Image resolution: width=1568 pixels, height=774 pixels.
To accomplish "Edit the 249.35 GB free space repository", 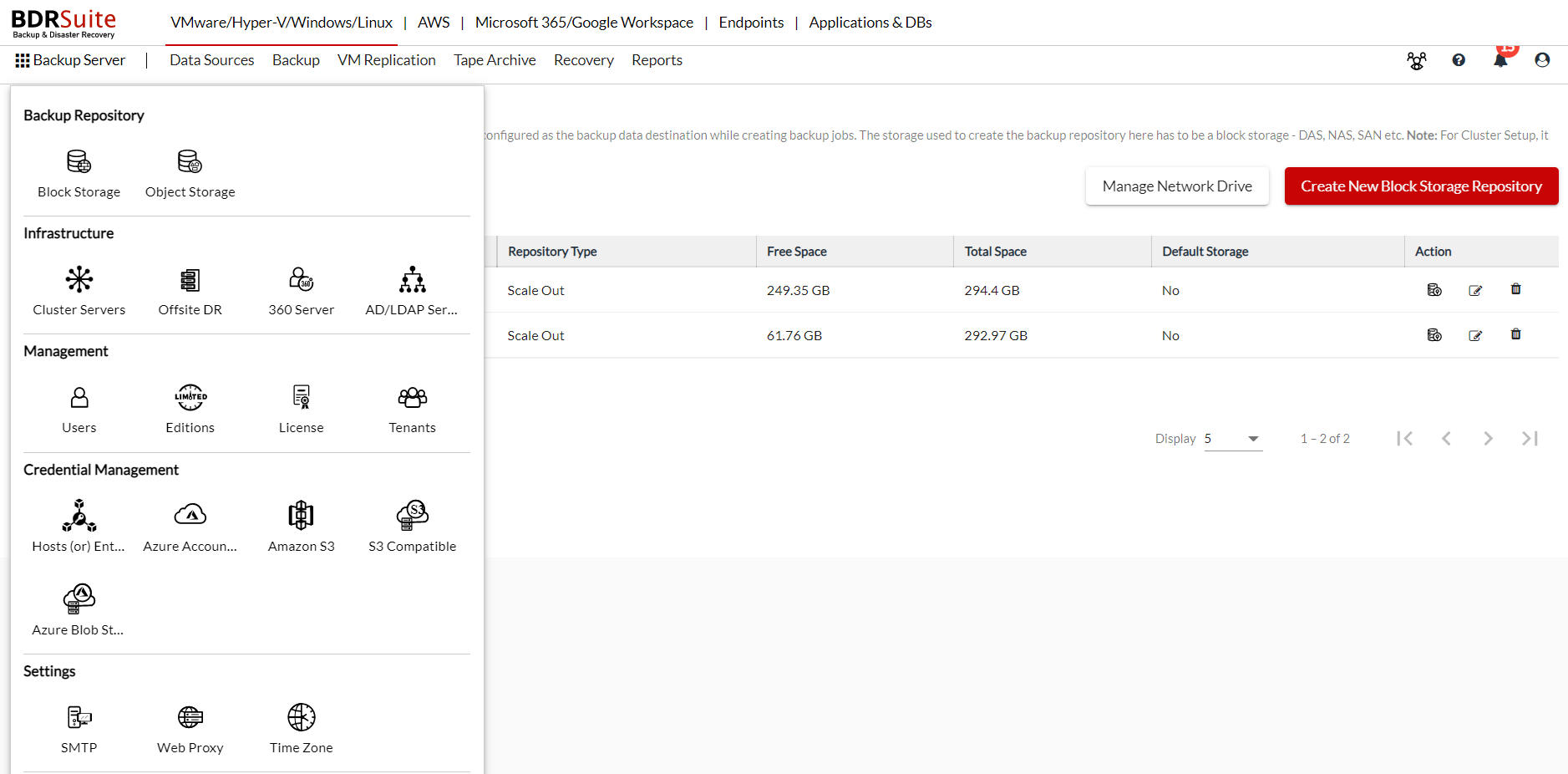I will (1475, 290).
